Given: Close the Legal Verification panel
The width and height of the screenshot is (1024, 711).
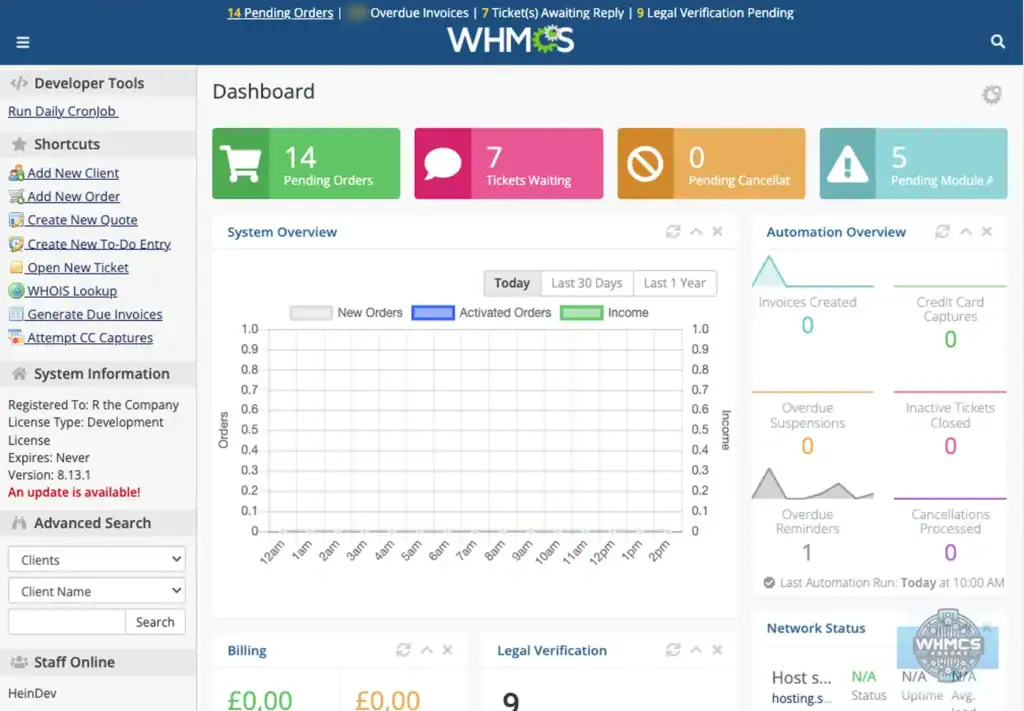Looking at the screenshot, I should (717, 650).
